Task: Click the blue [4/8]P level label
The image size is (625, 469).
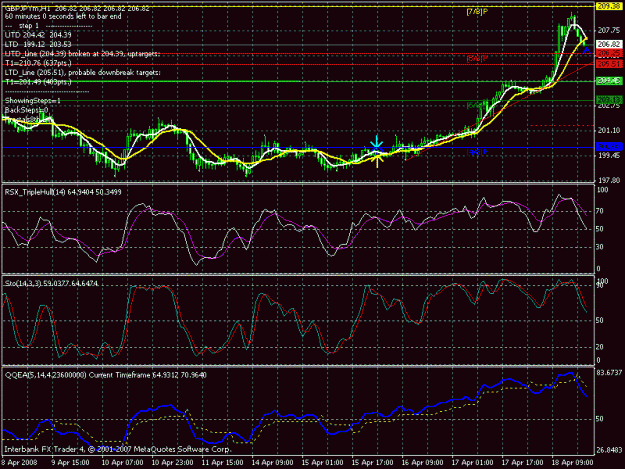Action: [x=477, y=152]
